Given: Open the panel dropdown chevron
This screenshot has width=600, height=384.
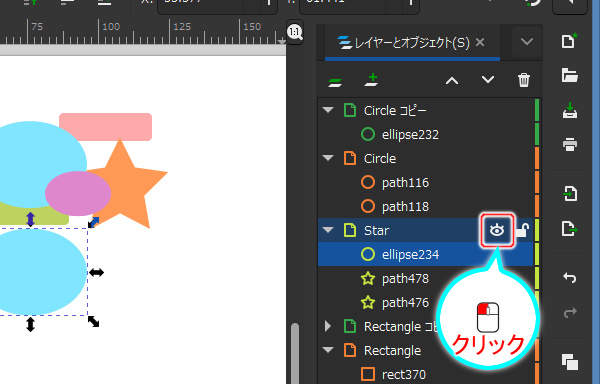Looking at the screenshot, I should pyautogui.click(x=527, y=41).
